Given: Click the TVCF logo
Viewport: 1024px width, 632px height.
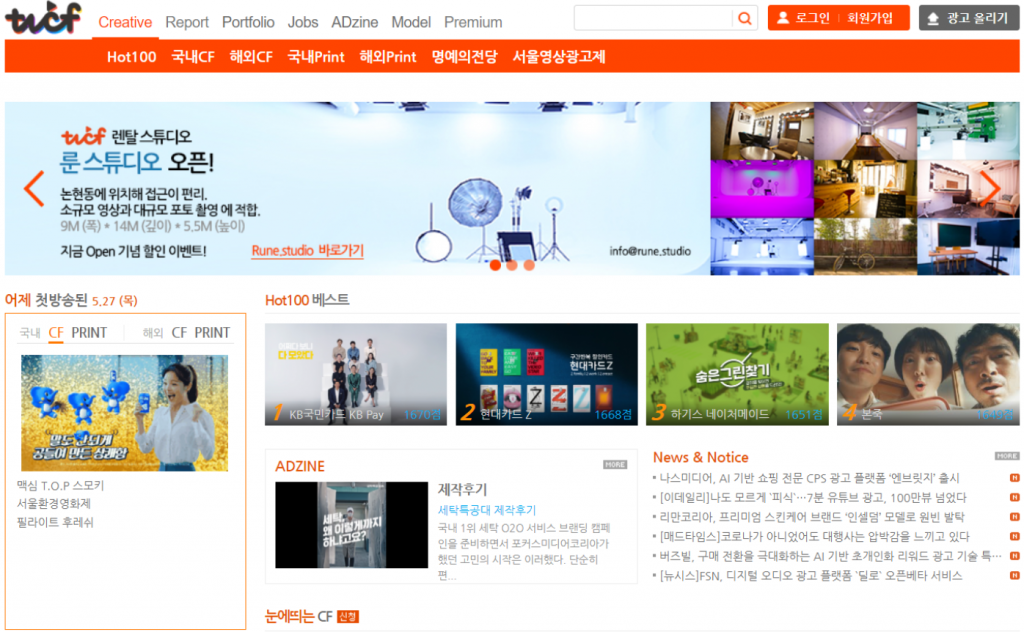Looking at the screenshot, I should (43, 18).
